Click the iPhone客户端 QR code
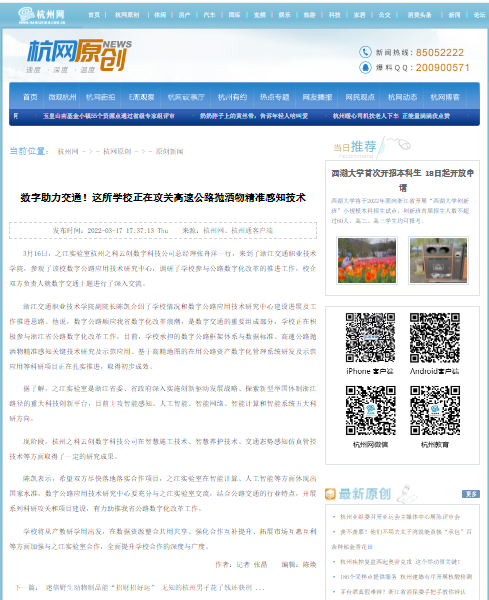 coord(370,337)
